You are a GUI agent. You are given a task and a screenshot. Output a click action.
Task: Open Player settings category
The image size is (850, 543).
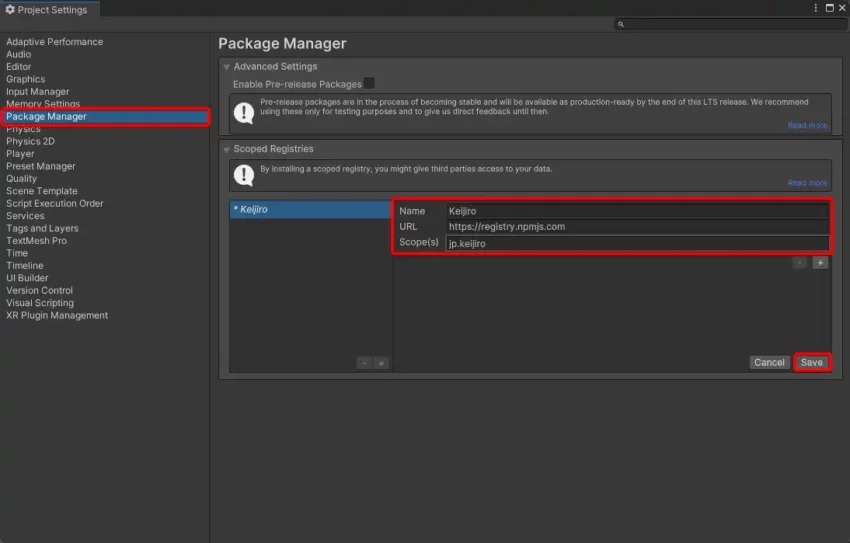20,154
